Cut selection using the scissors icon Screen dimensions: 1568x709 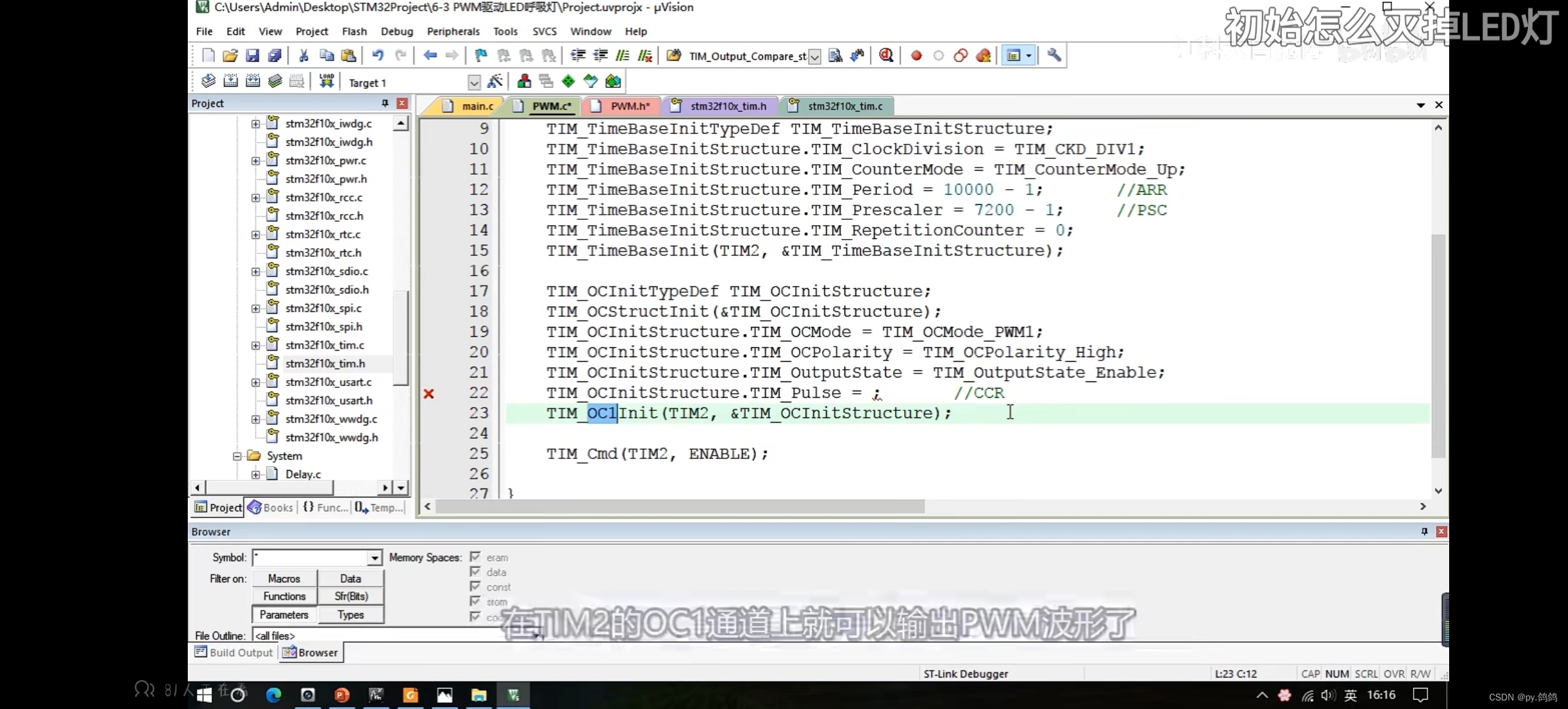[x=303, y=56]
